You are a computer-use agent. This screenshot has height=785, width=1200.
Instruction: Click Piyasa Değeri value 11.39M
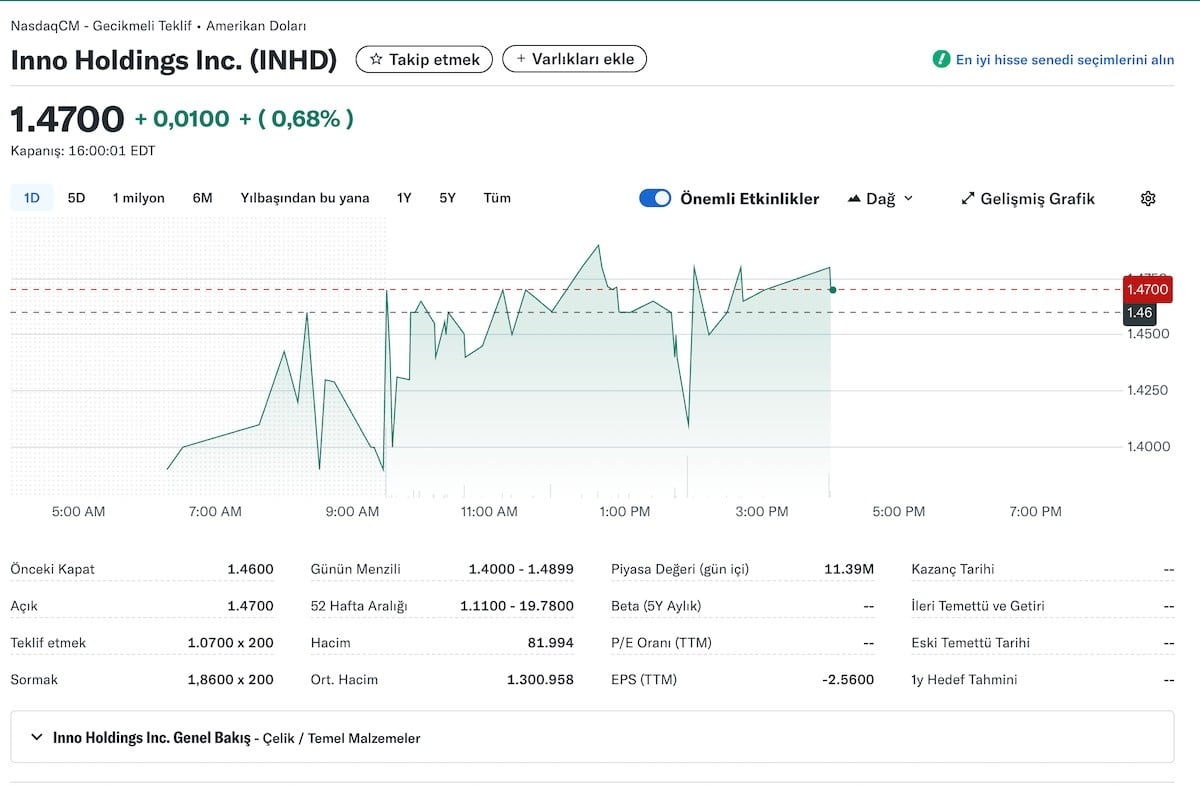pos(849,569)
